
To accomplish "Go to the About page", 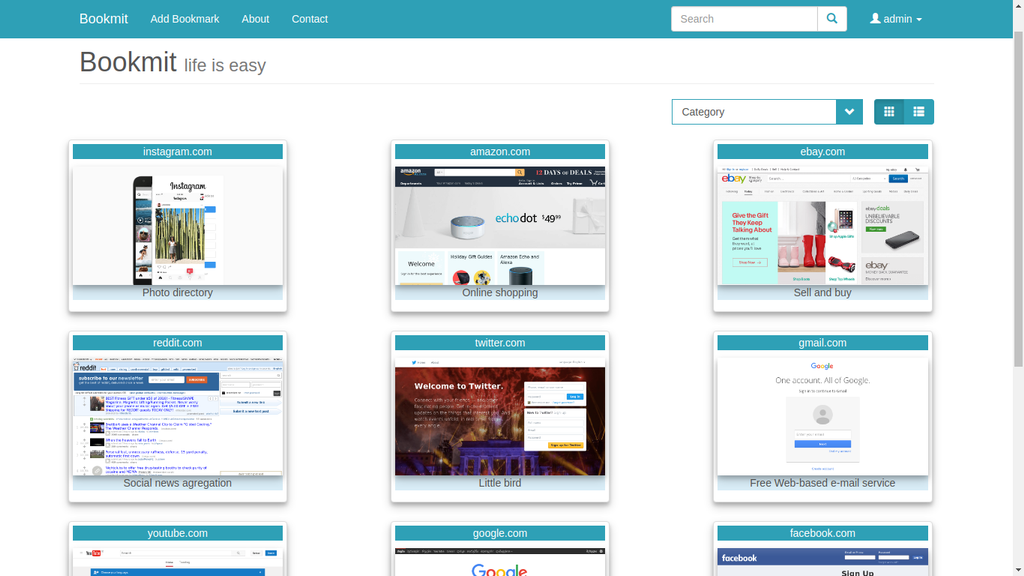I will 255,19.
